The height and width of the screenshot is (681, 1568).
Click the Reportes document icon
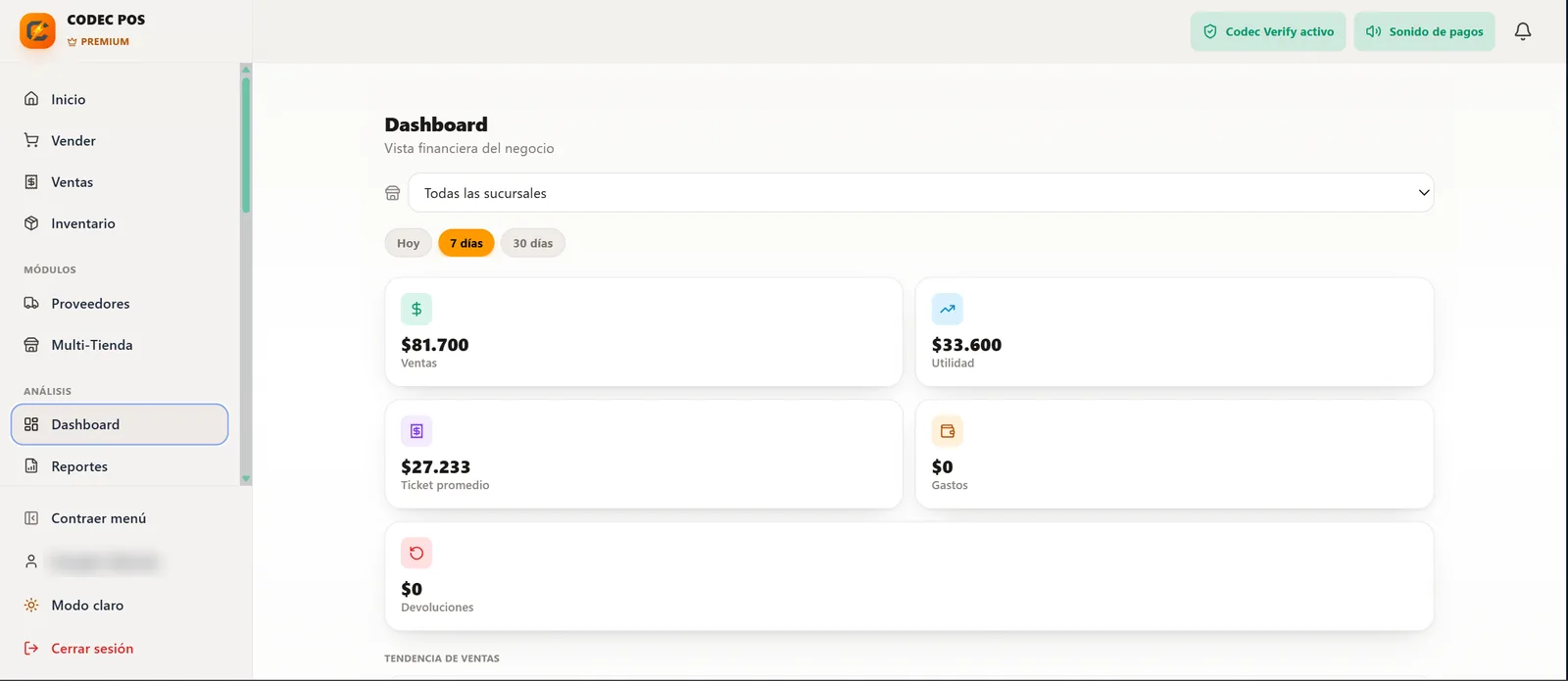(31, 466)
